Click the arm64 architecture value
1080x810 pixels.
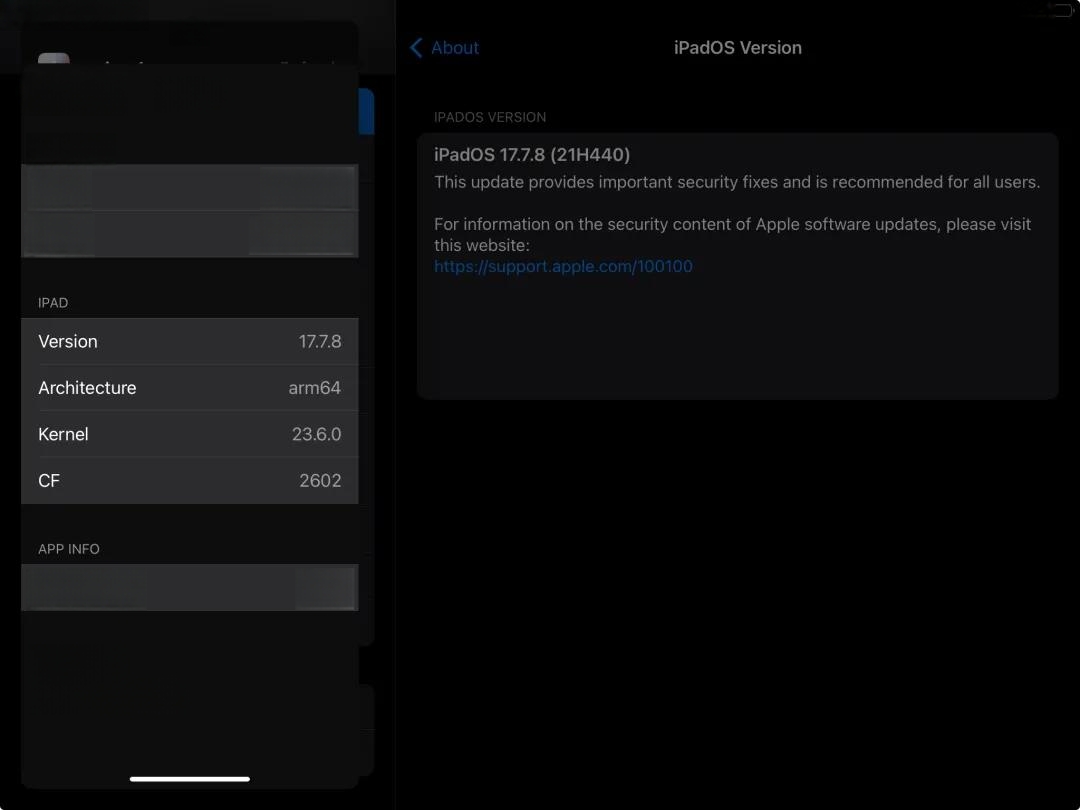click(315, 388)
